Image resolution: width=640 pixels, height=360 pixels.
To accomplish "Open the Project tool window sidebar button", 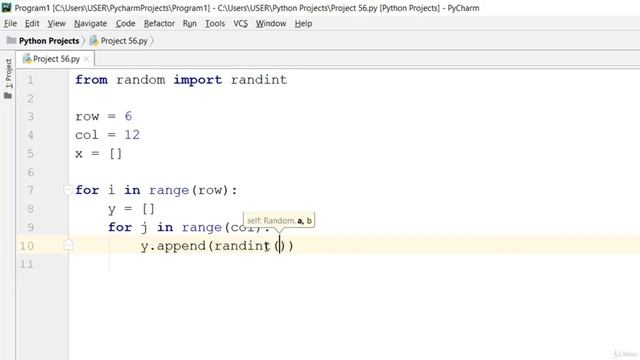I will (x=8, y=73).
